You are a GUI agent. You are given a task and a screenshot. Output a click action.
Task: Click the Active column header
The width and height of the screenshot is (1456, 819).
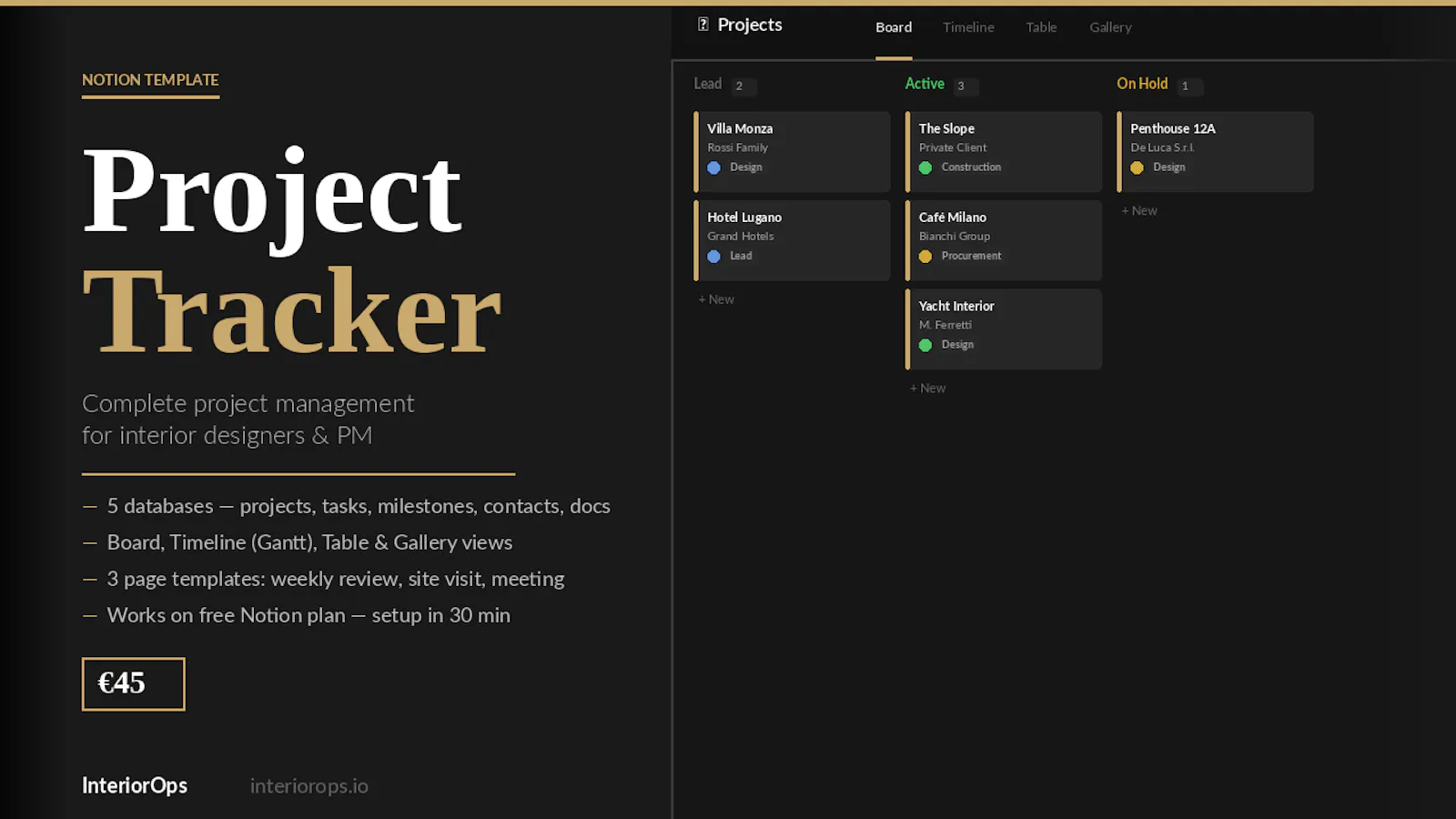point(925,84)
